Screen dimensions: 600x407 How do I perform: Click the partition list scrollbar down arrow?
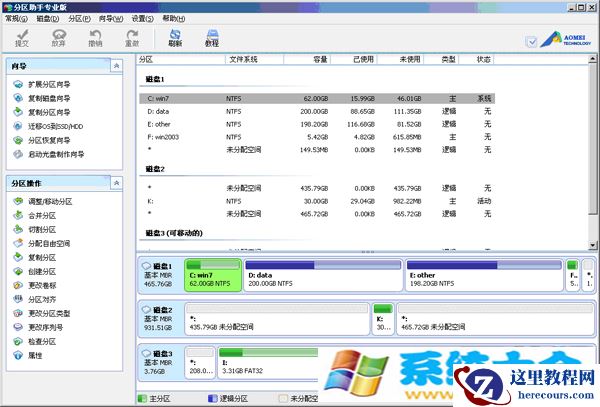[592, 245]
